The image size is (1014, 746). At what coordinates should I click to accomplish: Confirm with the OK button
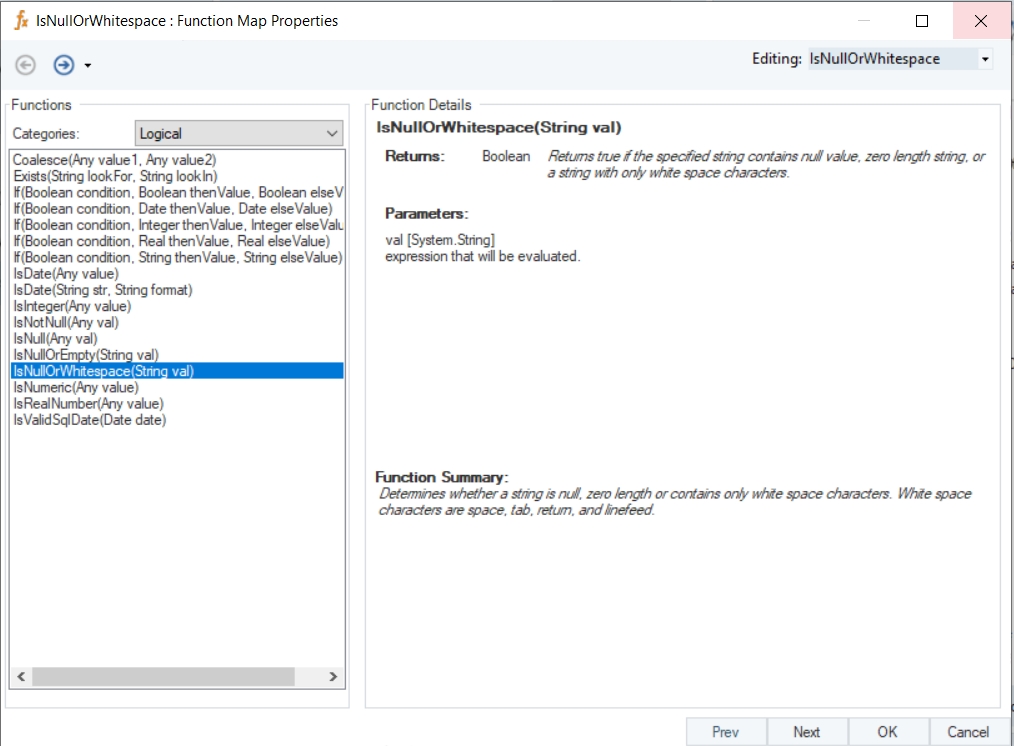[x=887, y=732]
